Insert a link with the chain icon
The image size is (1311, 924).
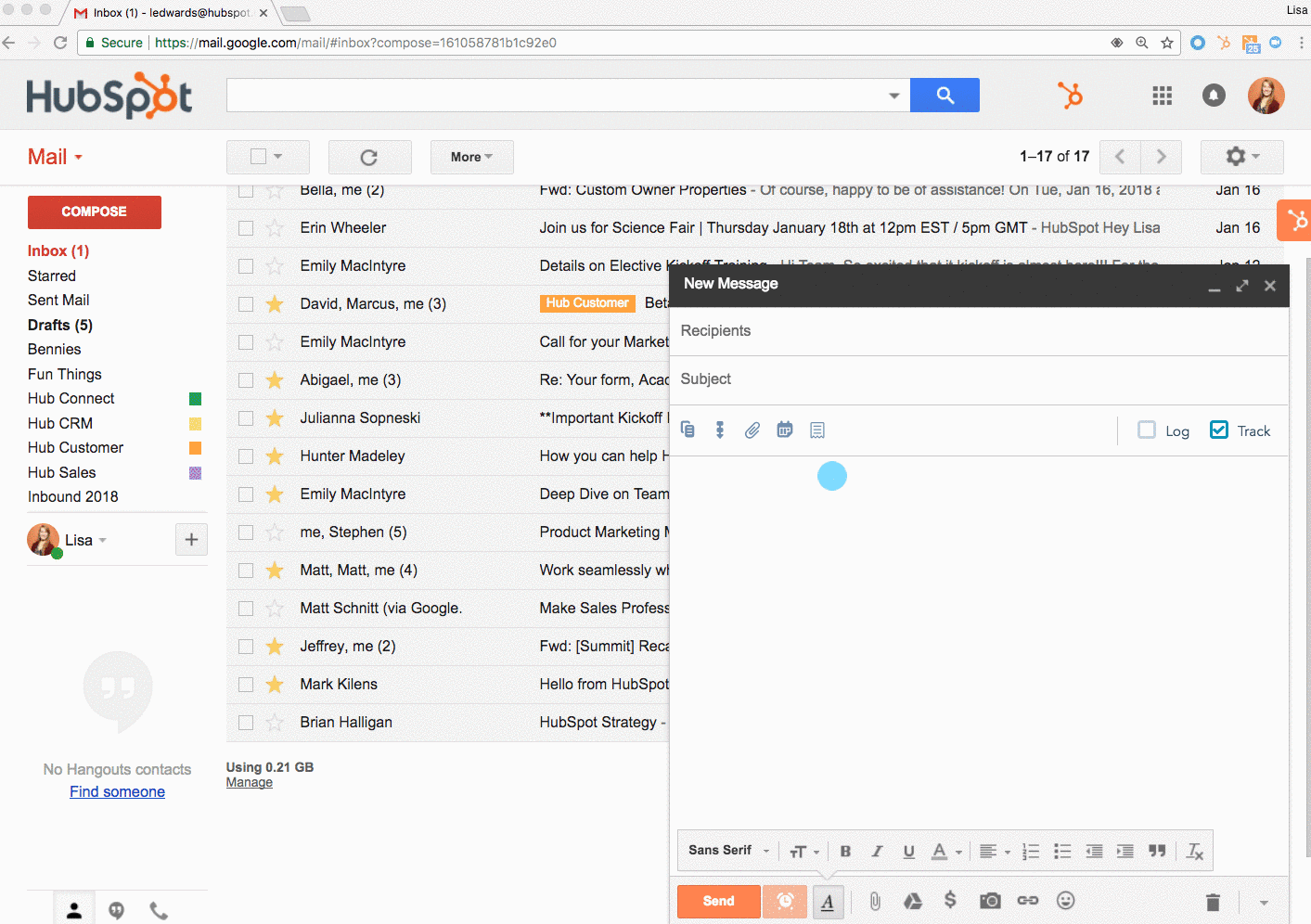(1027, 900)
